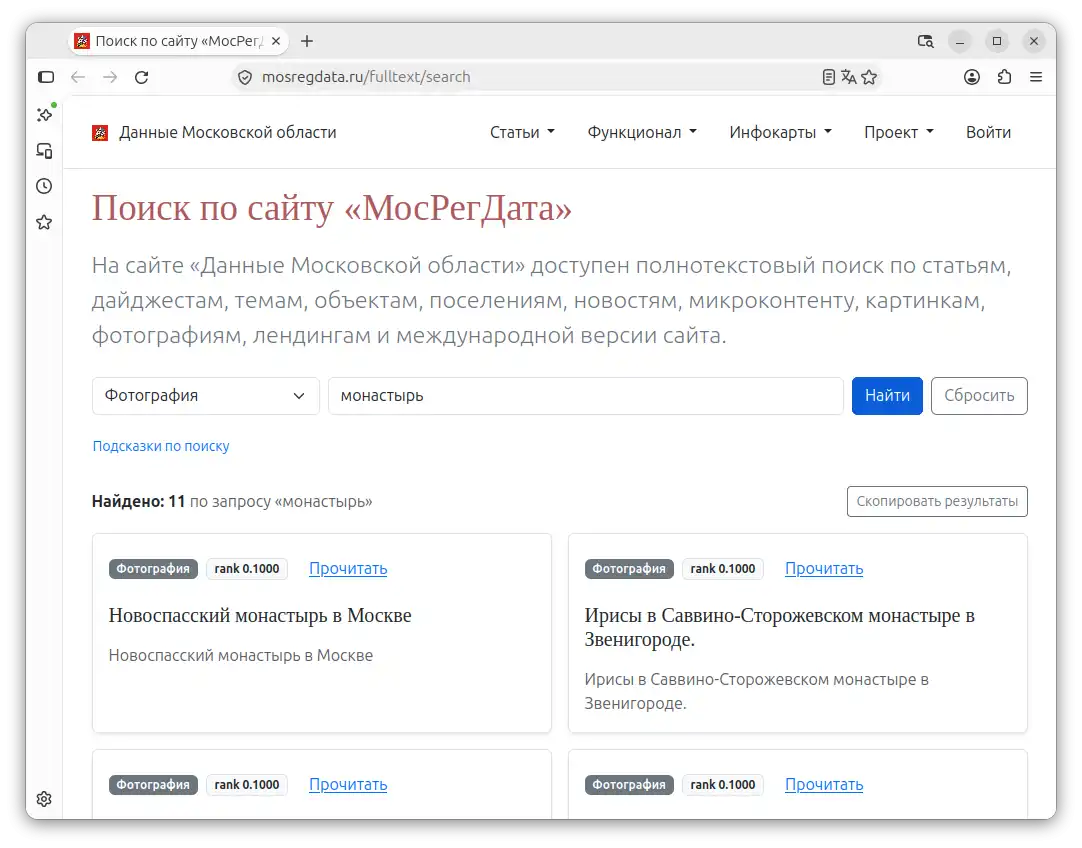1082x848 pixels.
Task: Reload the page with the refresh icon
Action: [x=142, y=77]
